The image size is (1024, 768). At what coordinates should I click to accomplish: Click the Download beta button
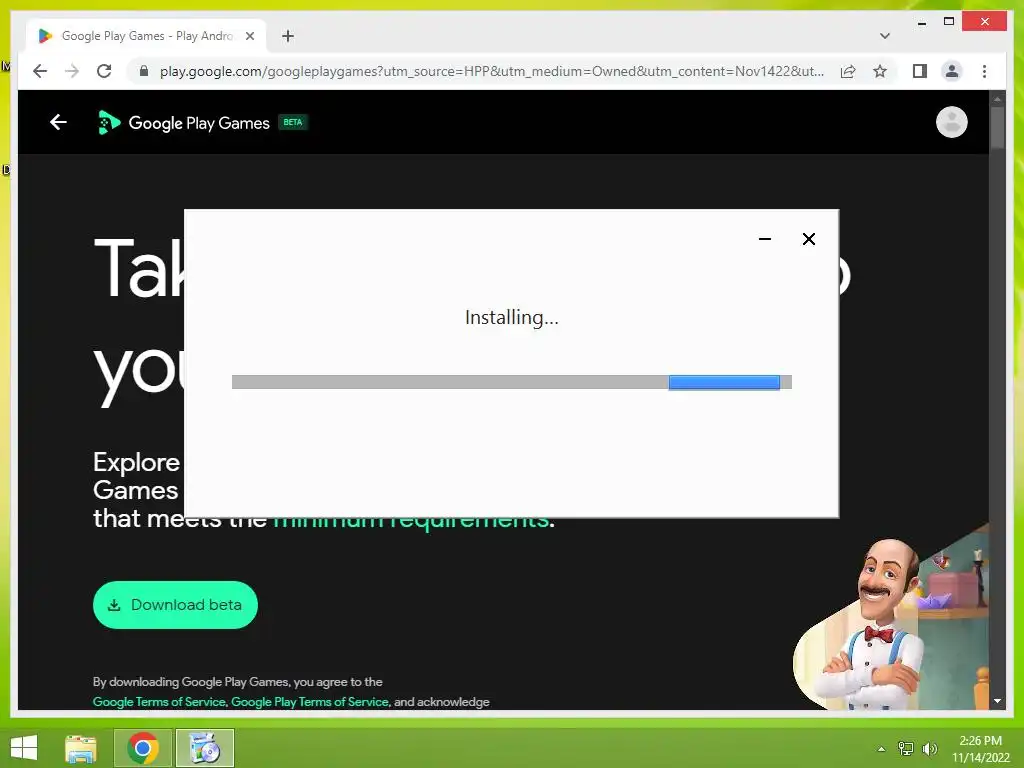(x=175, y=605)
